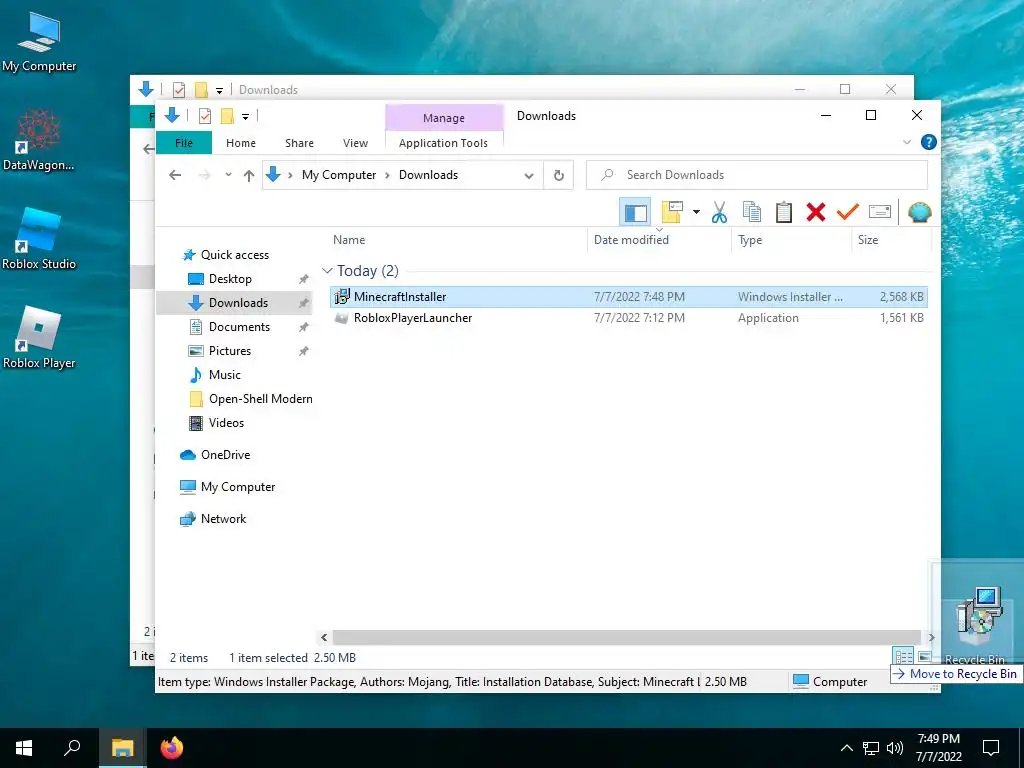Click in the Search Downloads field
Screen dimensions: 1024x768
(757, 175)
